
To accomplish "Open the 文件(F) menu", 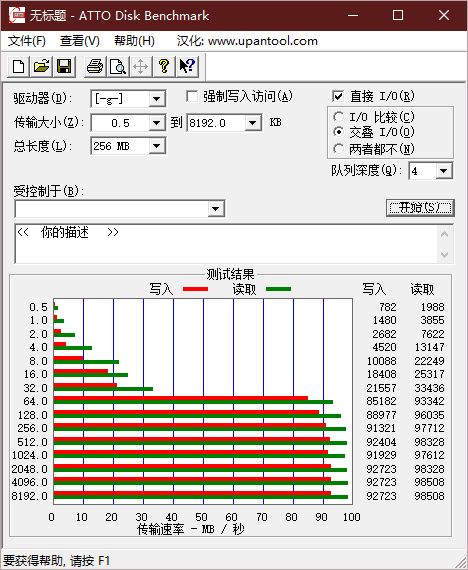I will (x=27, y=41).
